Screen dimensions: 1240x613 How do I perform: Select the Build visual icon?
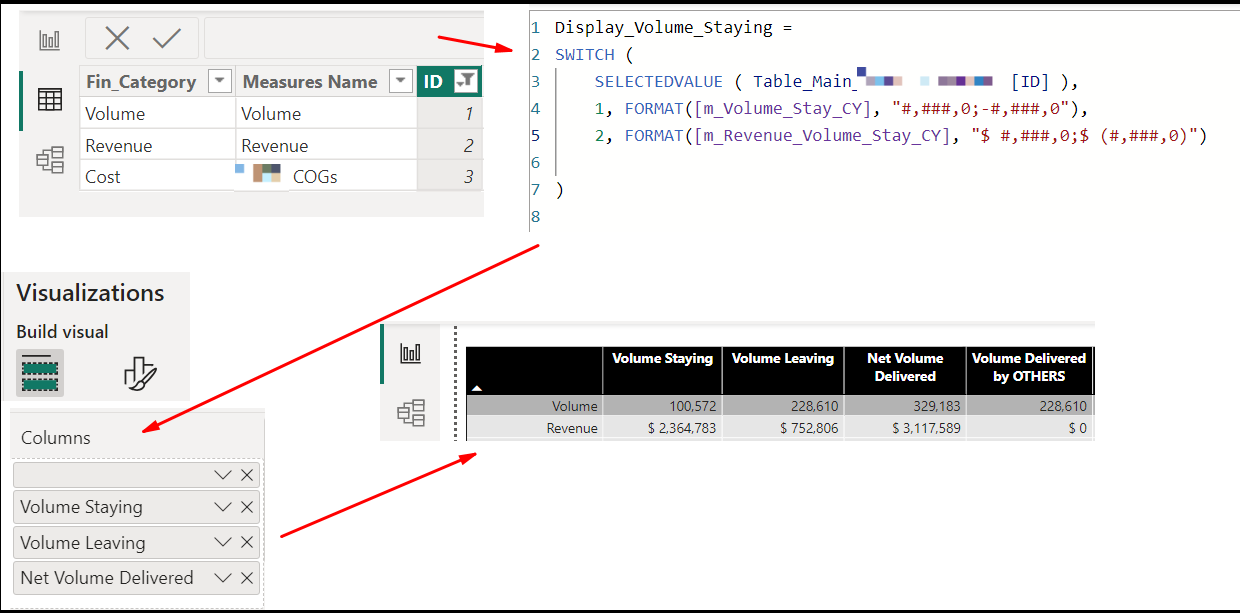(x=40, y=373)
